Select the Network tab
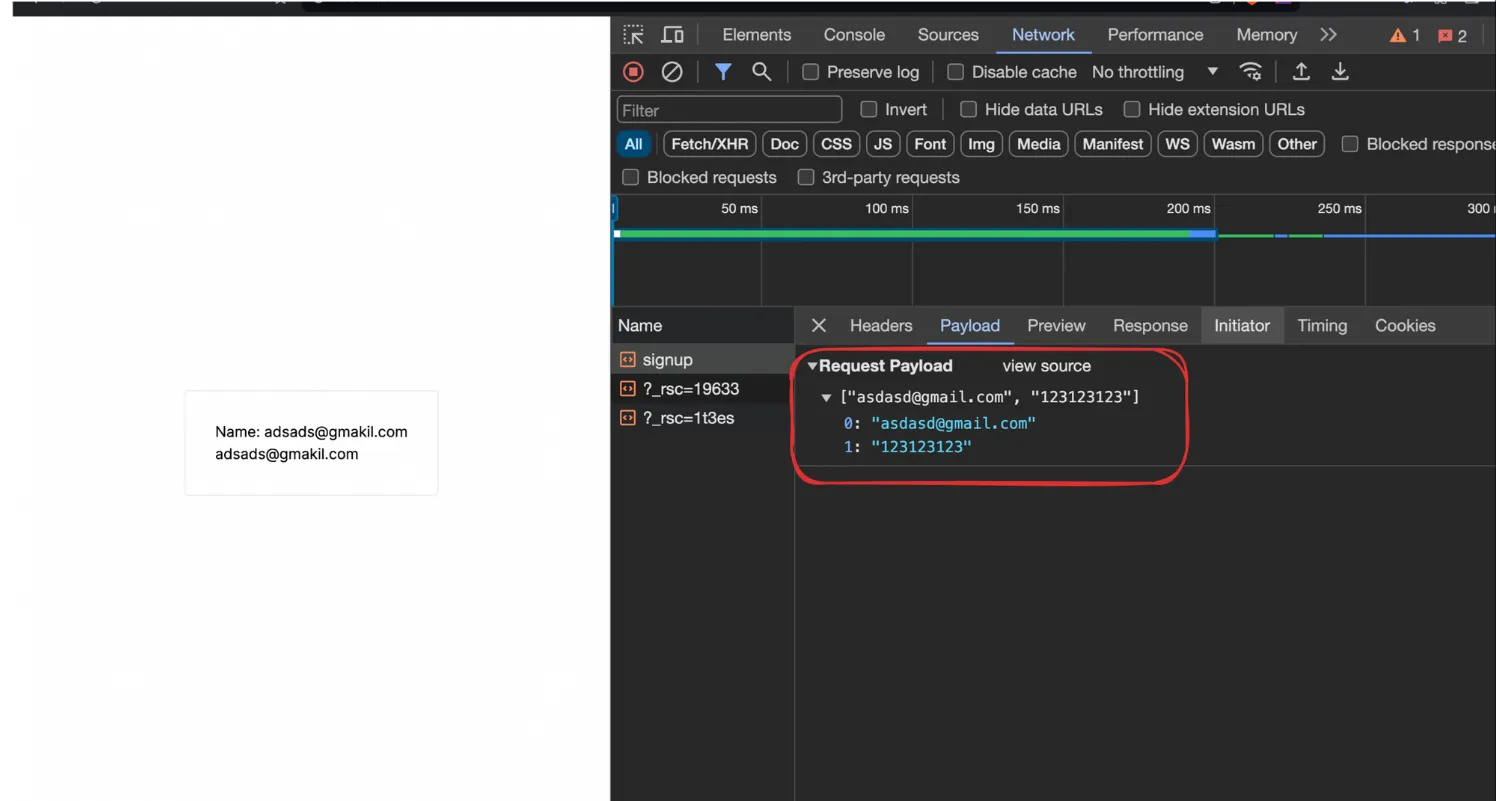The image size is (1496, 801). pyautogui.click(x=1043, y=35)
